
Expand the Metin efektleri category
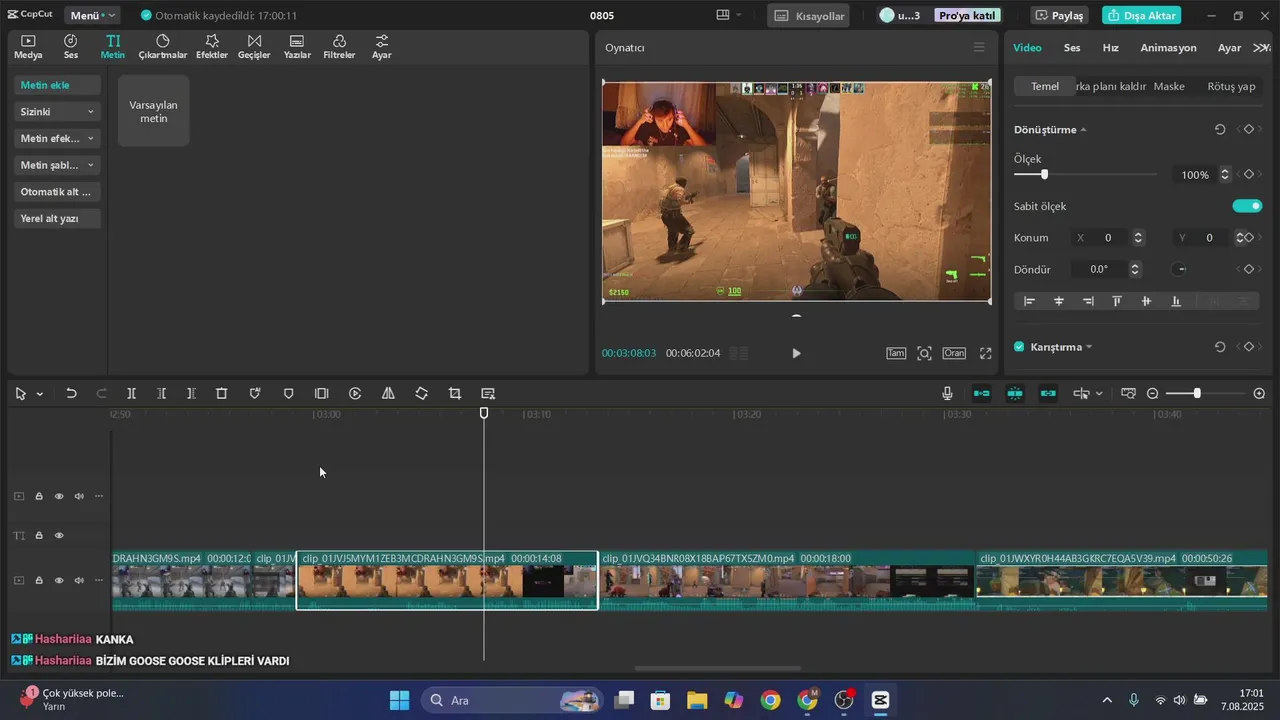click(x=57, y=139)
